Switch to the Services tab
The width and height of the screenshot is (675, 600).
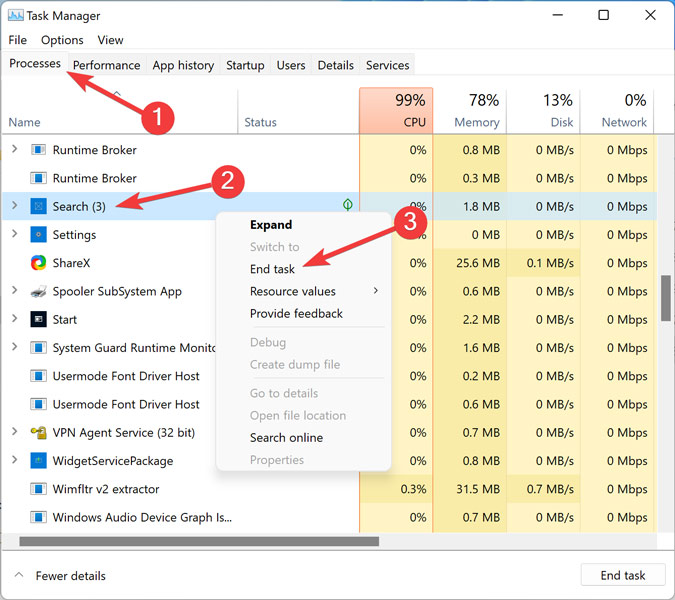(x=387, y=65)
